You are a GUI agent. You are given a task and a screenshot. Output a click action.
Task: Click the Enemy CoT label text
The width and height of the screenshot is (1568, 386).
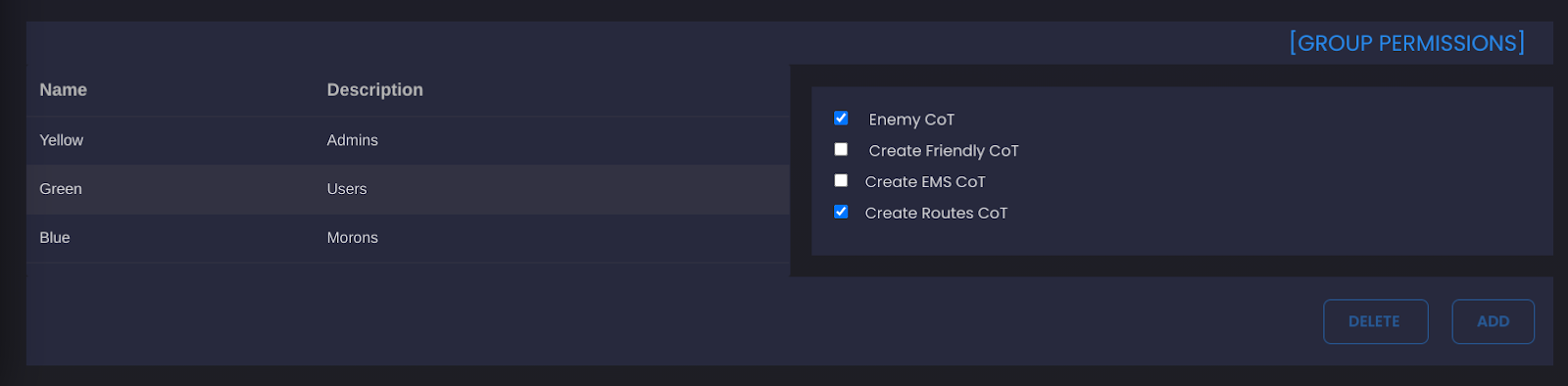click(x=911, y=120)
